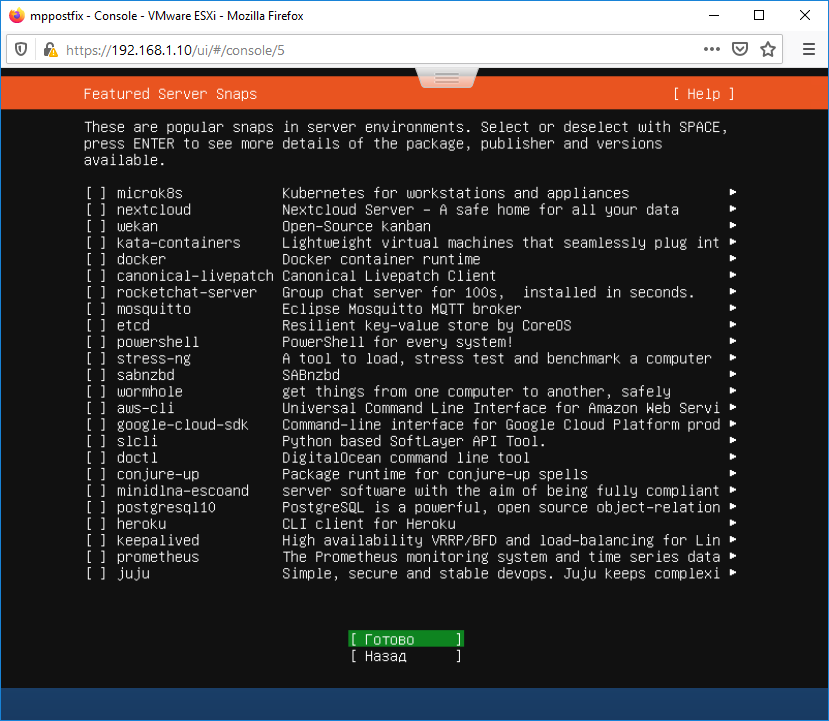Select the nextcloud snap name
This screenshot has width=829, height=721.
154,210
